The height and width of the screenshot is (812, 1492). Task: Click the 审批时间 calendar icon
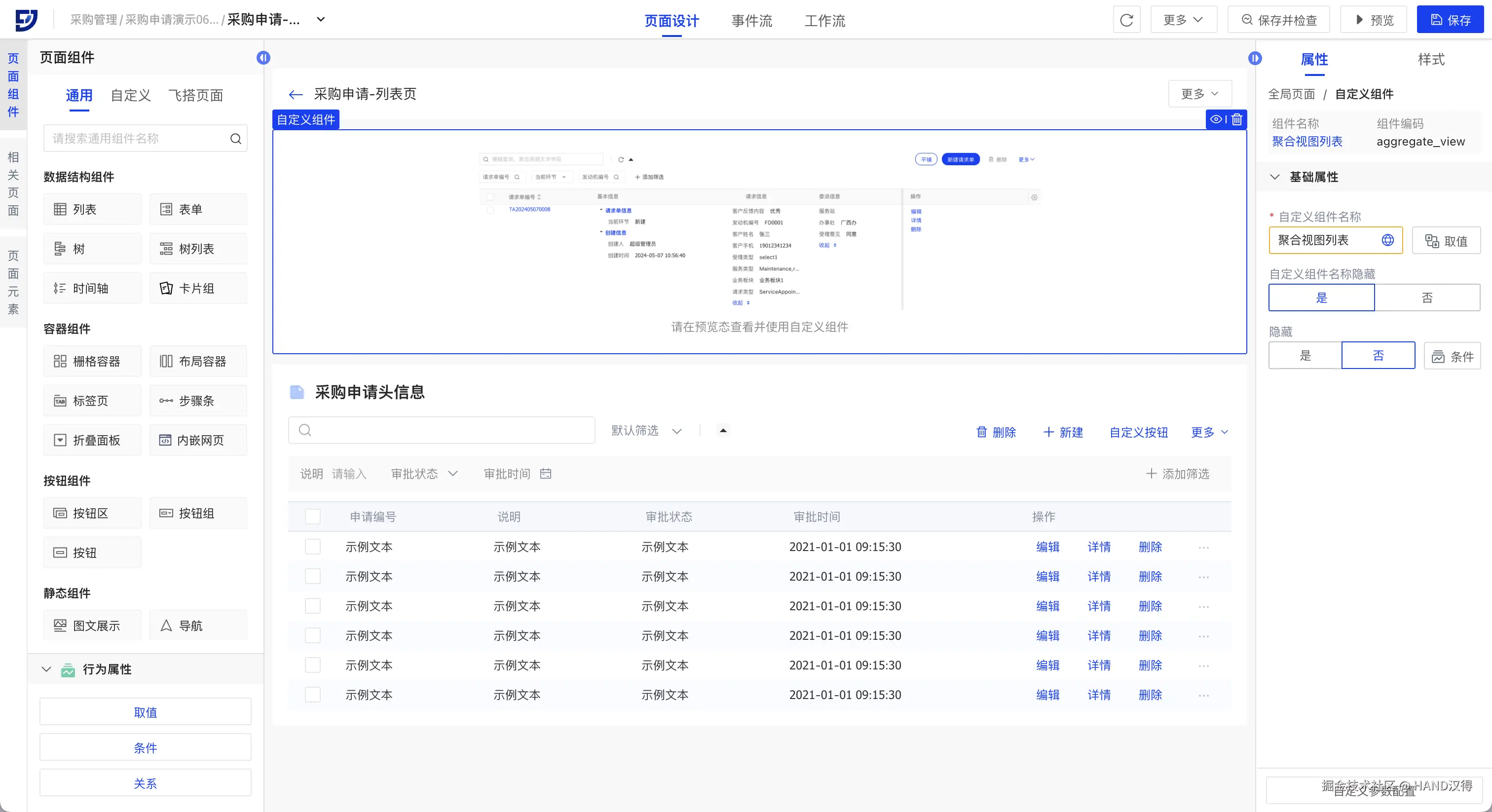pyautogui.click(x=545, y=474)
